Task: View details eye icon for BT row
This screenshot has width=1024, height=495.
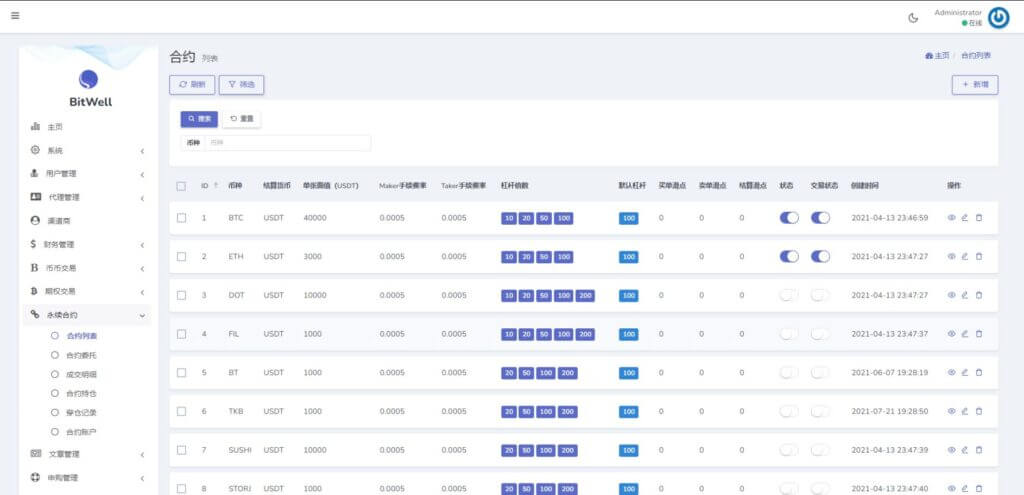Action: click(x=952, y=372)
